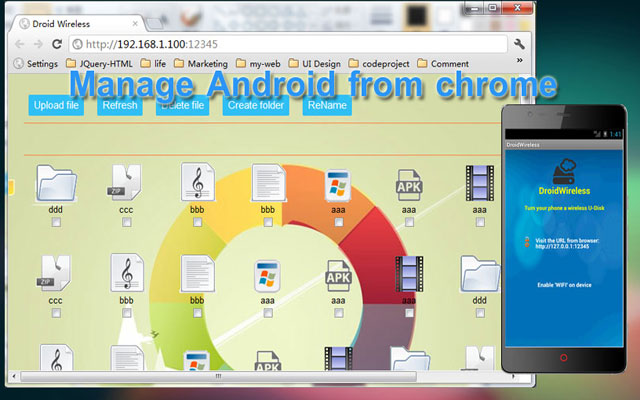Tick the checkbox under second row ccc archive
Image resolution: width=640 pixels, height=400 pixels.
point(56,313)
